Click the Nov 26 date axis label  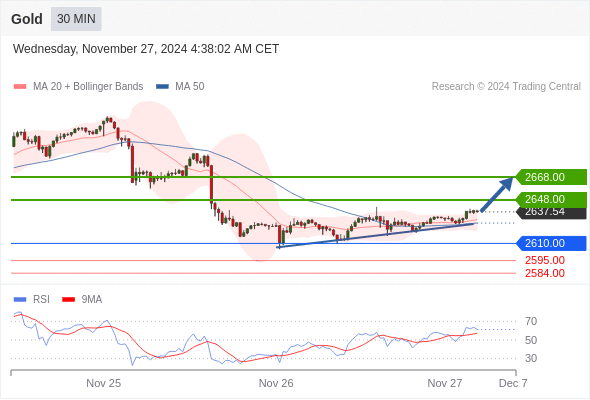tap(276, 383)
